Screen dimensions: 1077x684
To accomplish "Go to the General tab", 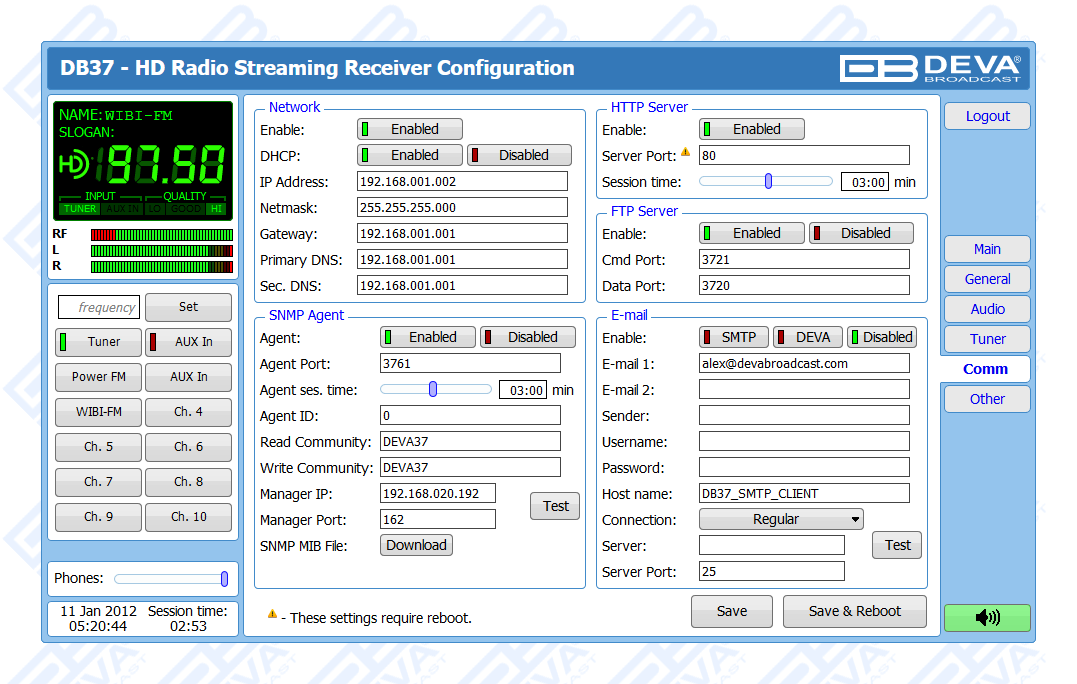I will pyautogui.click(x=987, y=279).
